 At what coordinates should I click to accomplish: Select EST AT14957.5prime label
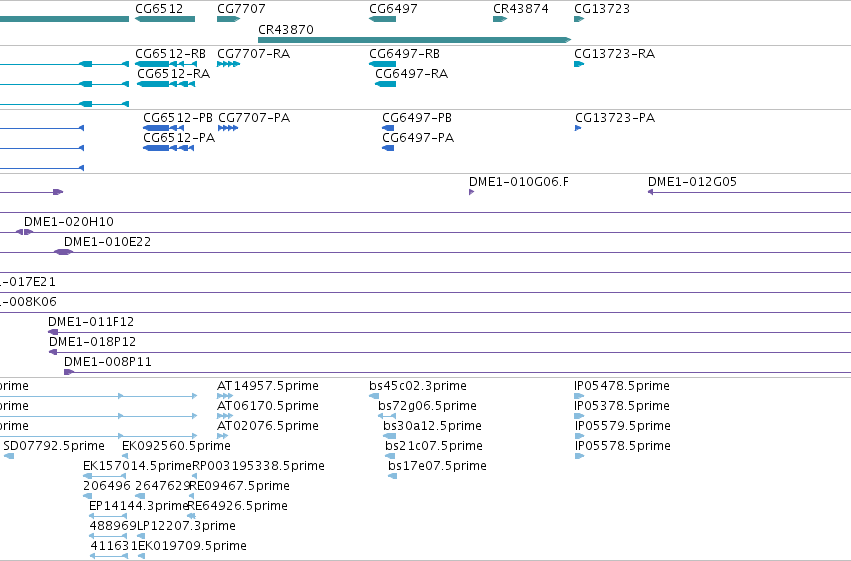(x=268, y=386)
